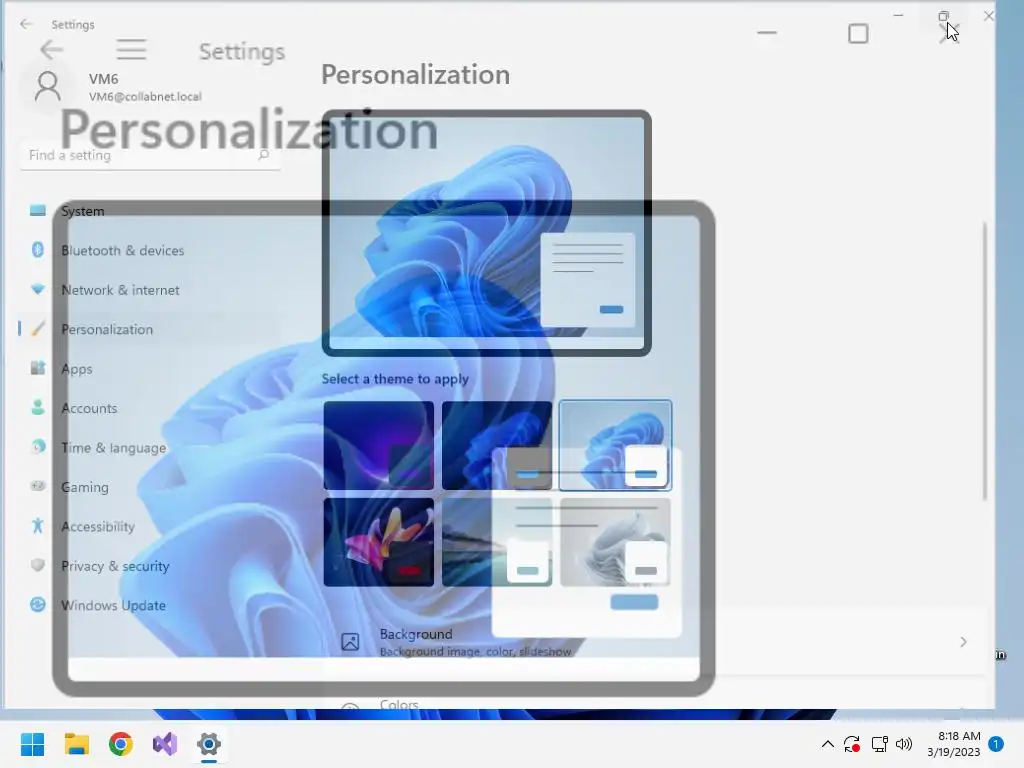Screen dimensions: 1024x768
Task: Open Windows Update in the sidebar
Action: (149, 605)
